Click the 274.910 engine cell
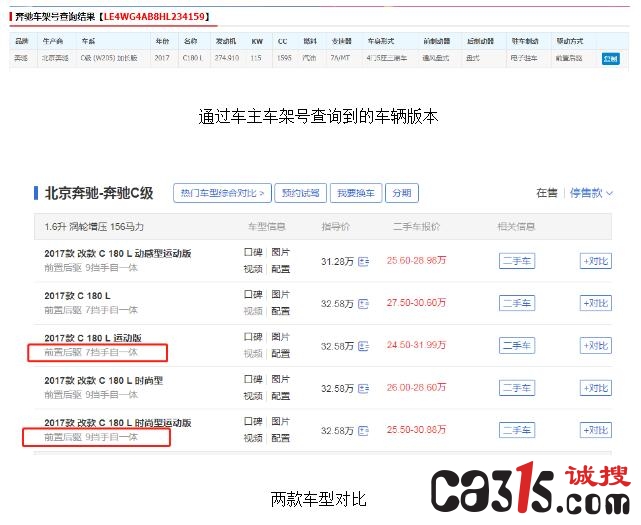Image resolution: width=641 pixels, height=525 pixels. (x=226, y=58)
